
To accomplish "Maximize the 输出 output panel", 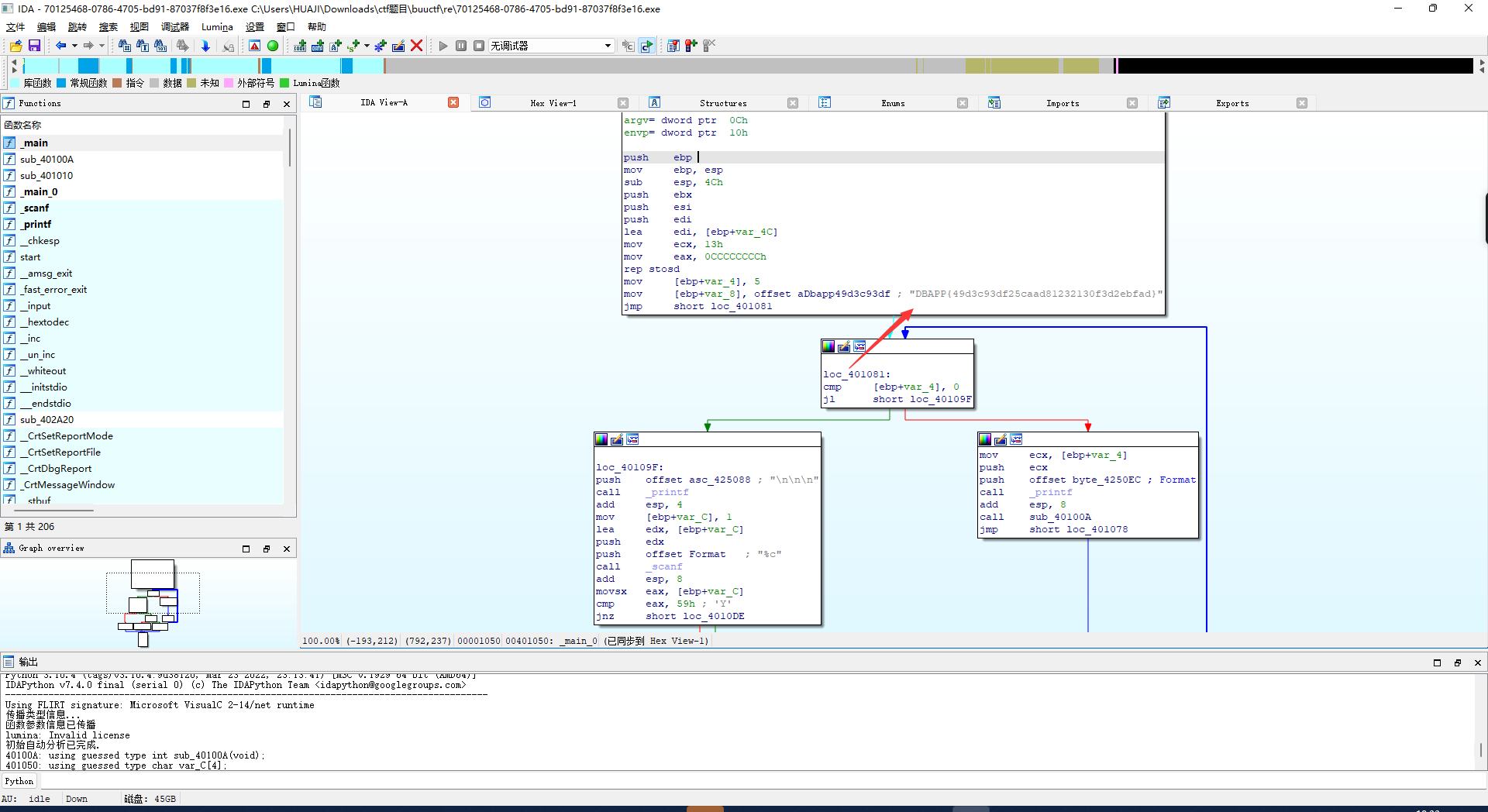I will [x=1437, y=662].
